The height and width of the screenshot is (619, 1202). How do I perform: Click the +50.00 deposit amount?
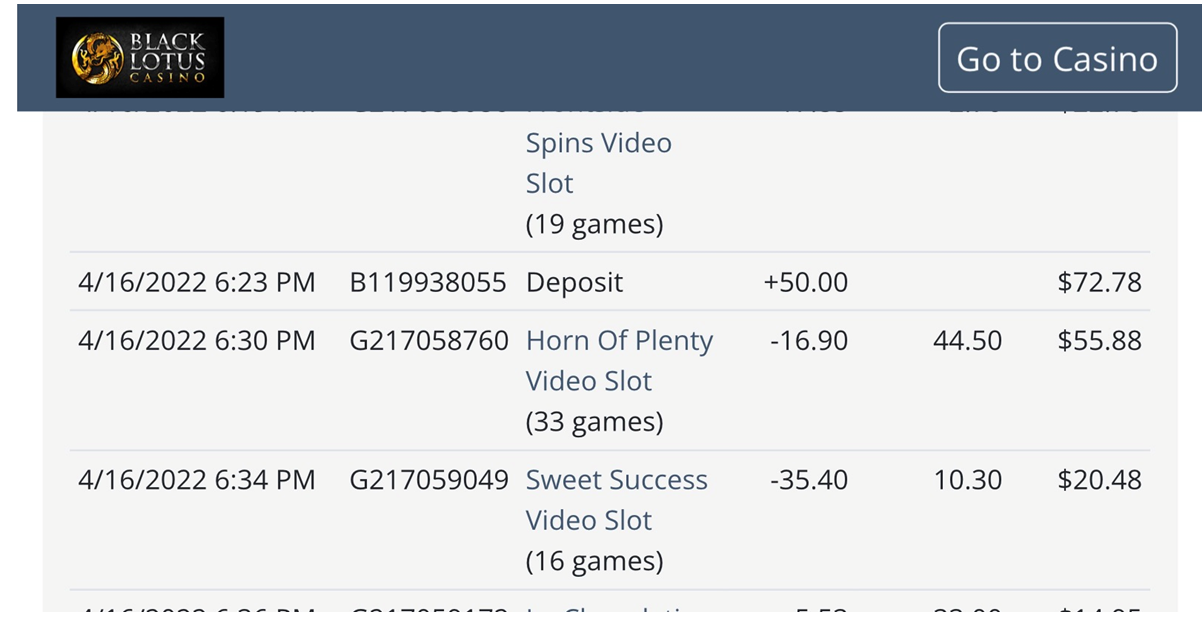coord(805,282)
